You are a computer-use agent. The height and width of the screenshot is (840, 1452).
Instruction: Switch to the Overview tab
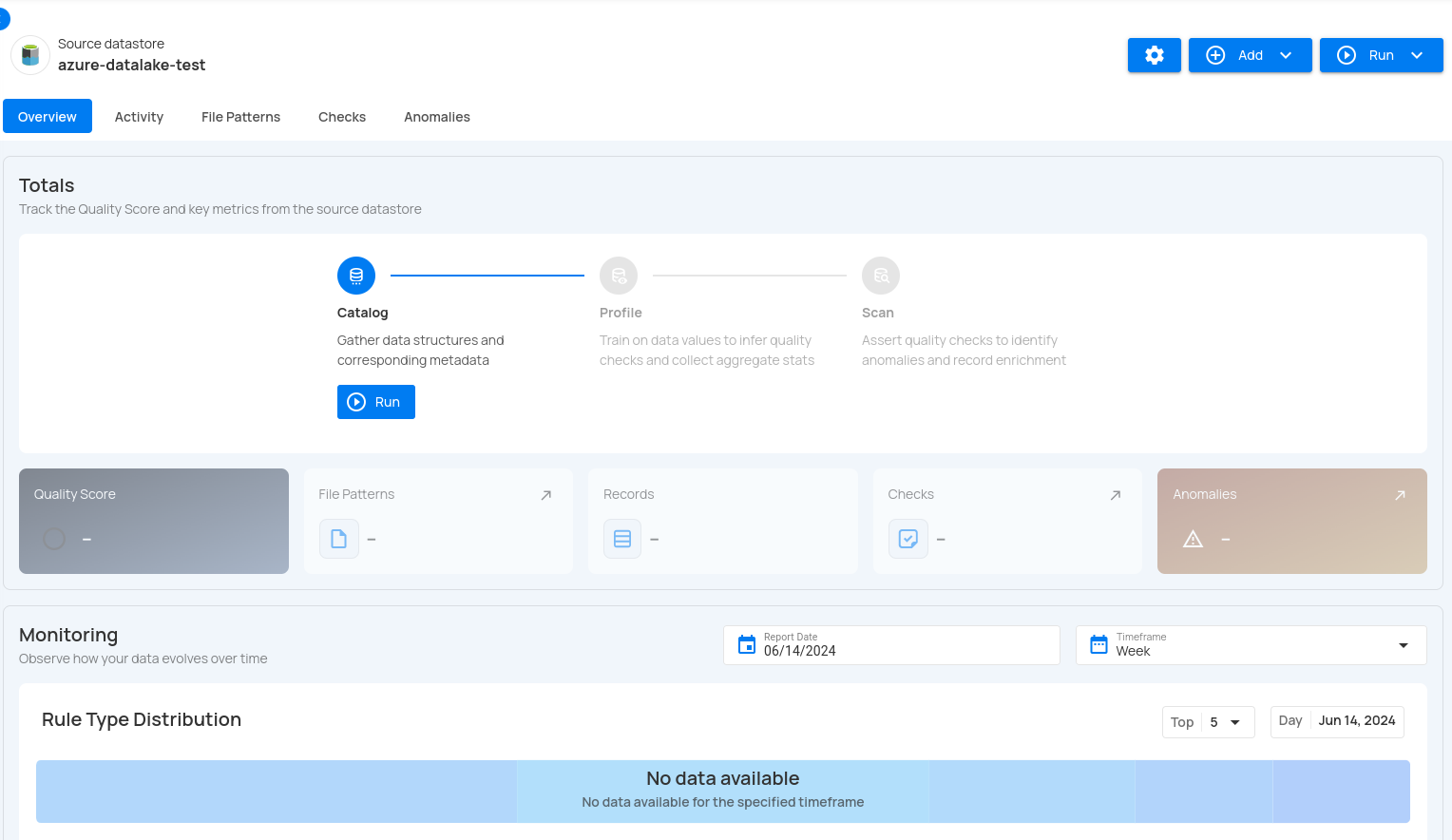(x=48, y=116)
